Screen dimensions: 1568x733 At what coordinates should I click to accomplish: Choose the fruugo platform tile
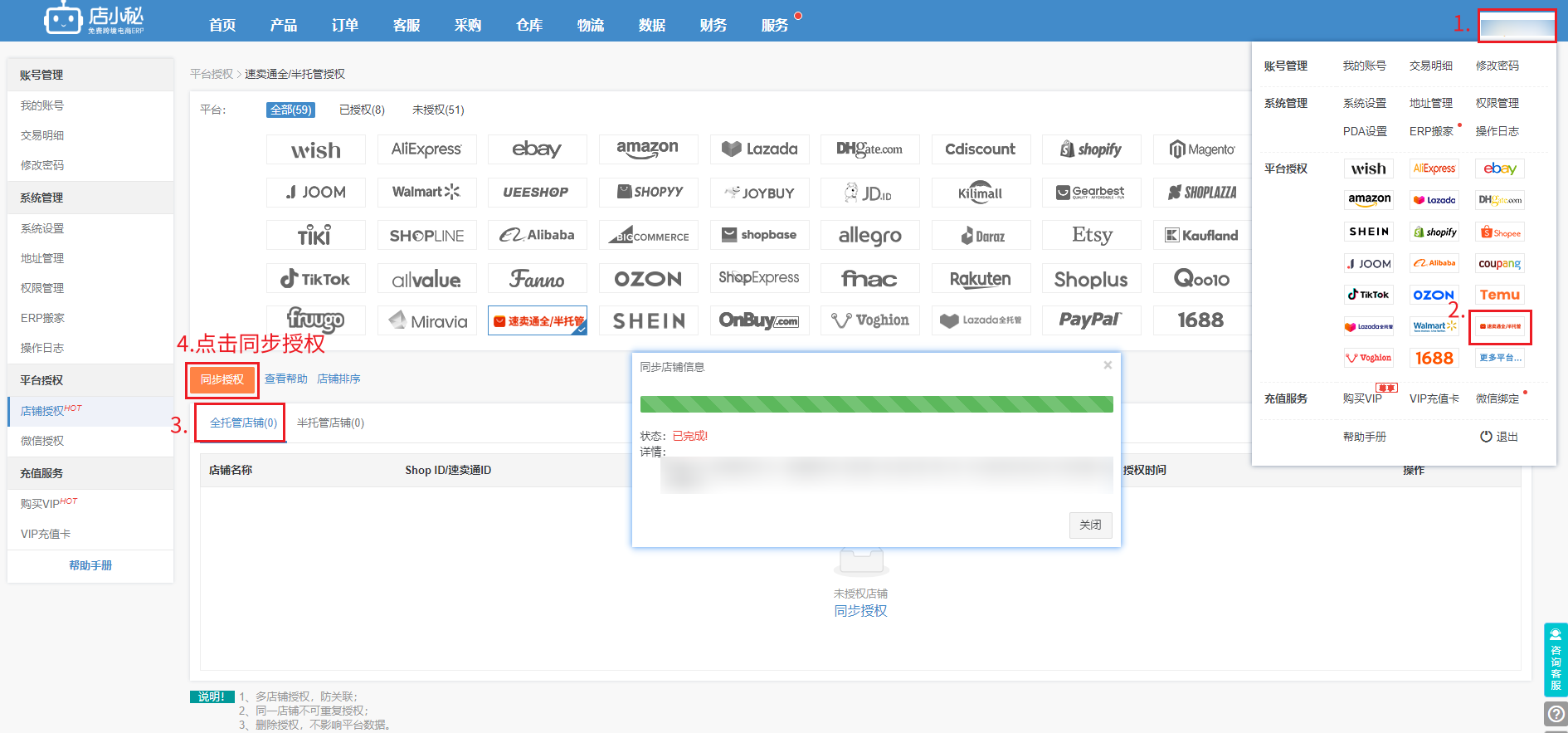coord(315,320)
